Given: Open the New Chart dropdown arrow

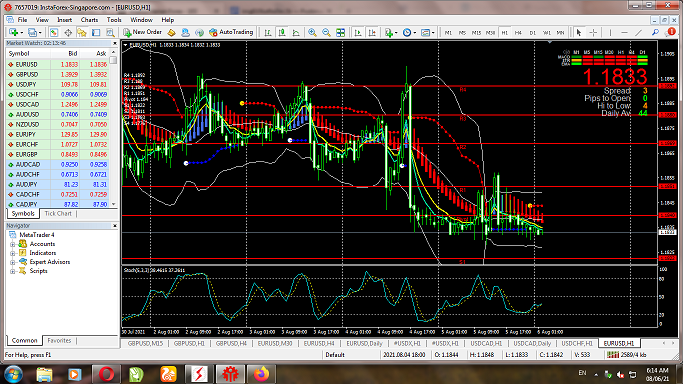Looking at the screenshot, I should 21,33.
